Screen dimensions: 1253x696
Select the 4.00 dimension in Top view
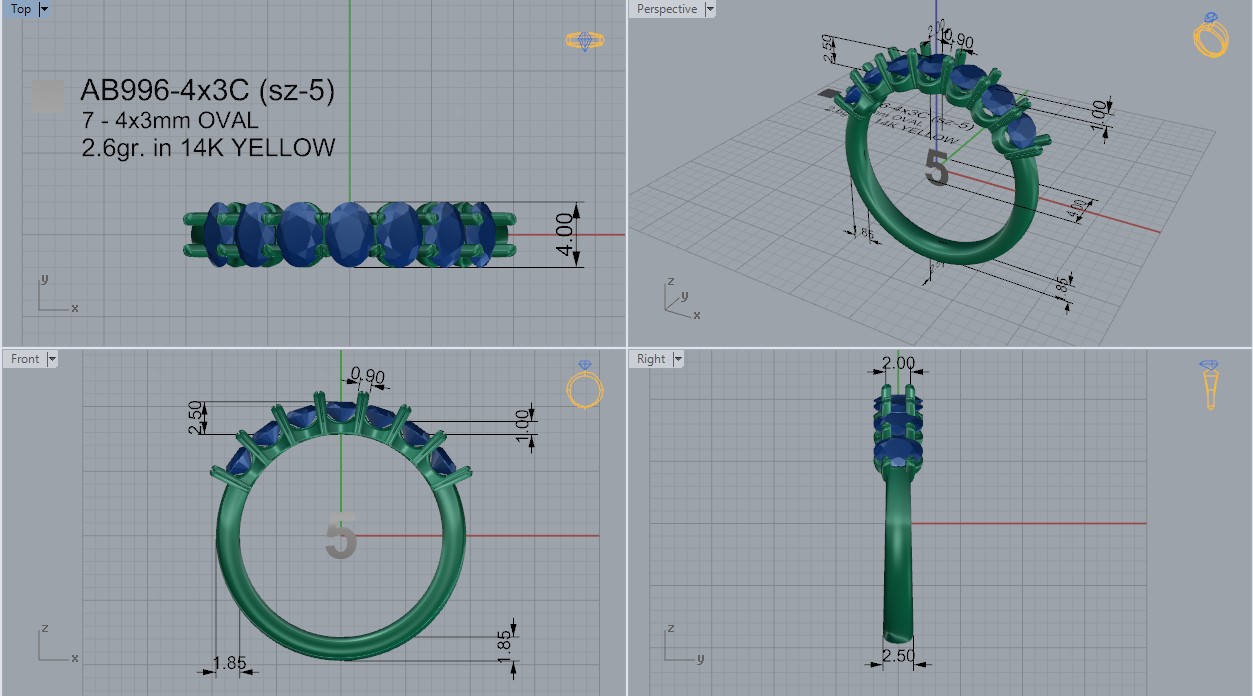pos(565,236)
